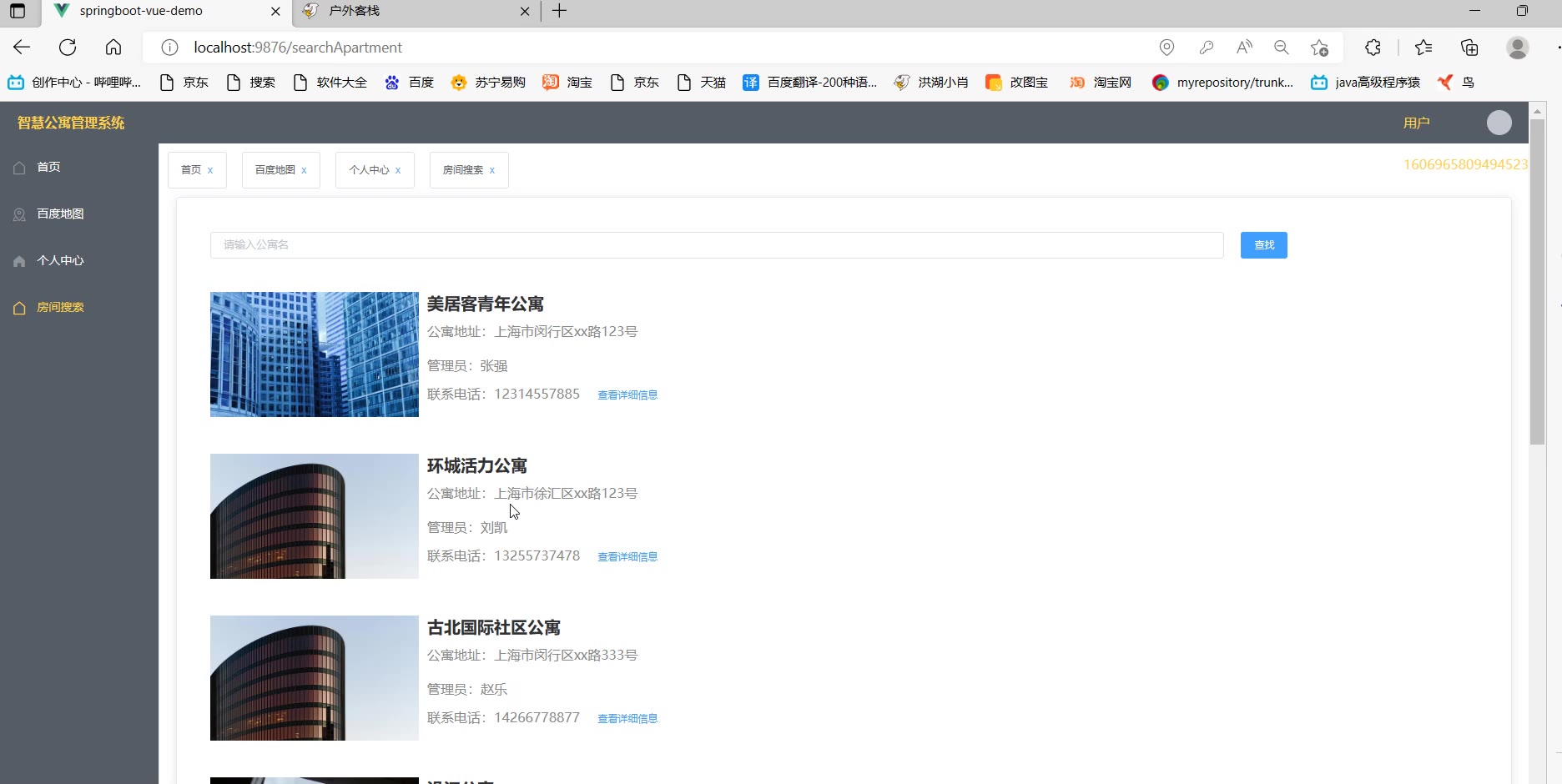View details for 环城活力公寓

point(627,557)
